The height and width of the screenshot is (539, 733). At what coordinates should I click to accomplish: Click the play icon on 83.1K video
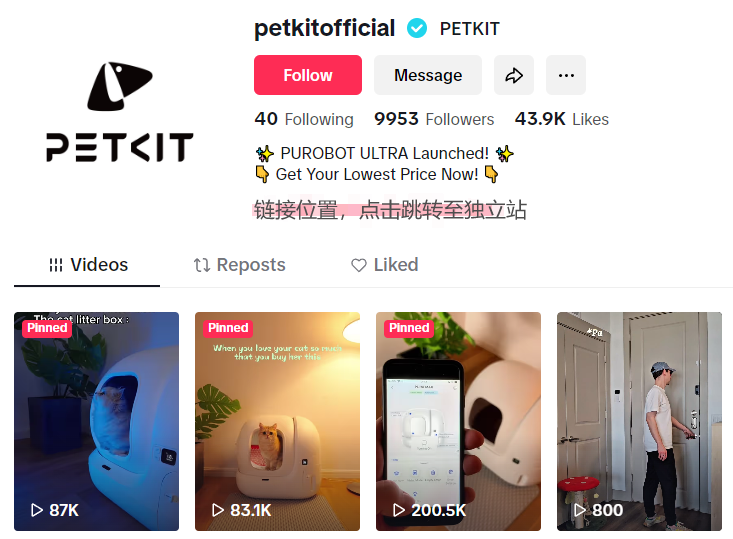click(217, 510)
